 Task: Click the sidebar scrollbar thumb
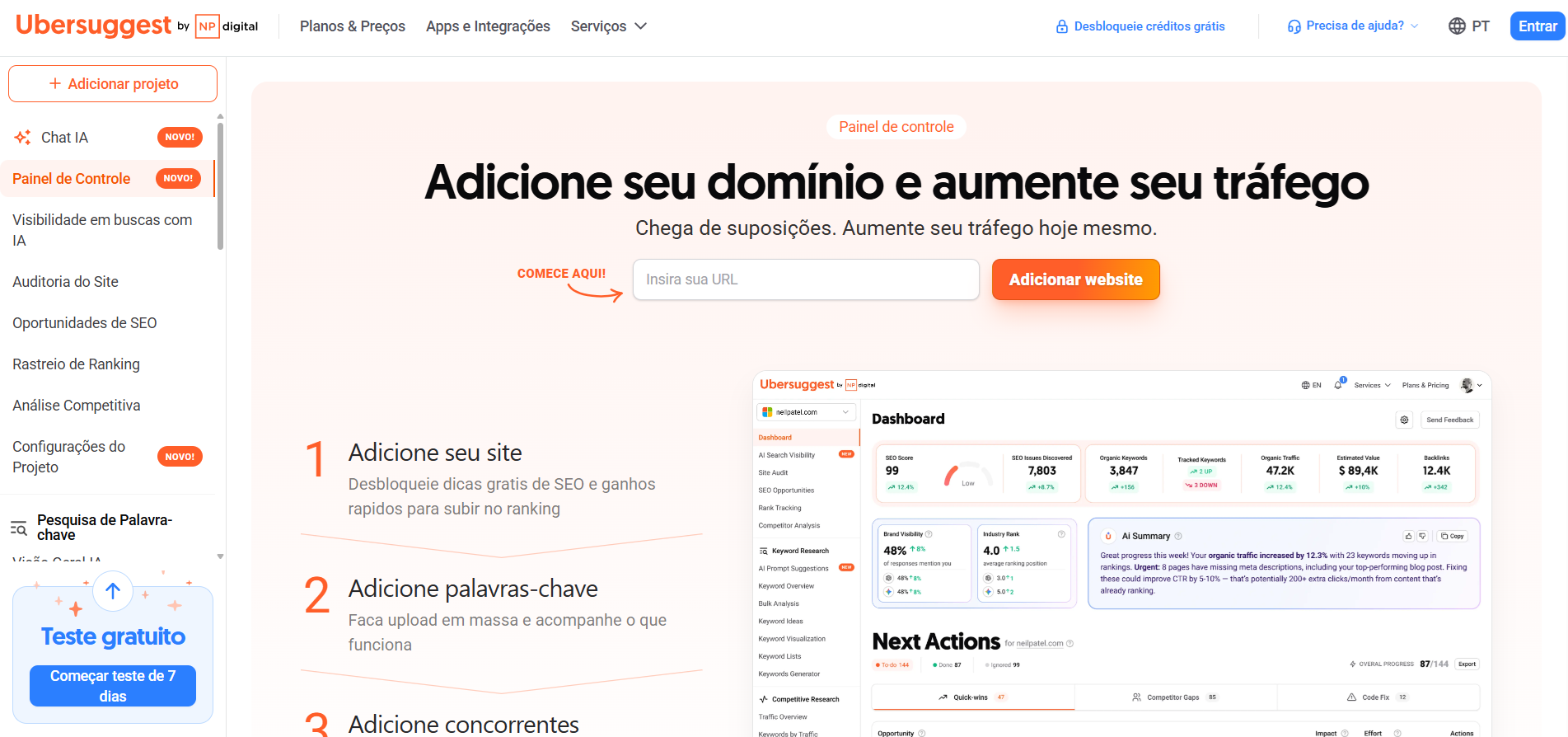pyautogui.click(x=220, y=186)
